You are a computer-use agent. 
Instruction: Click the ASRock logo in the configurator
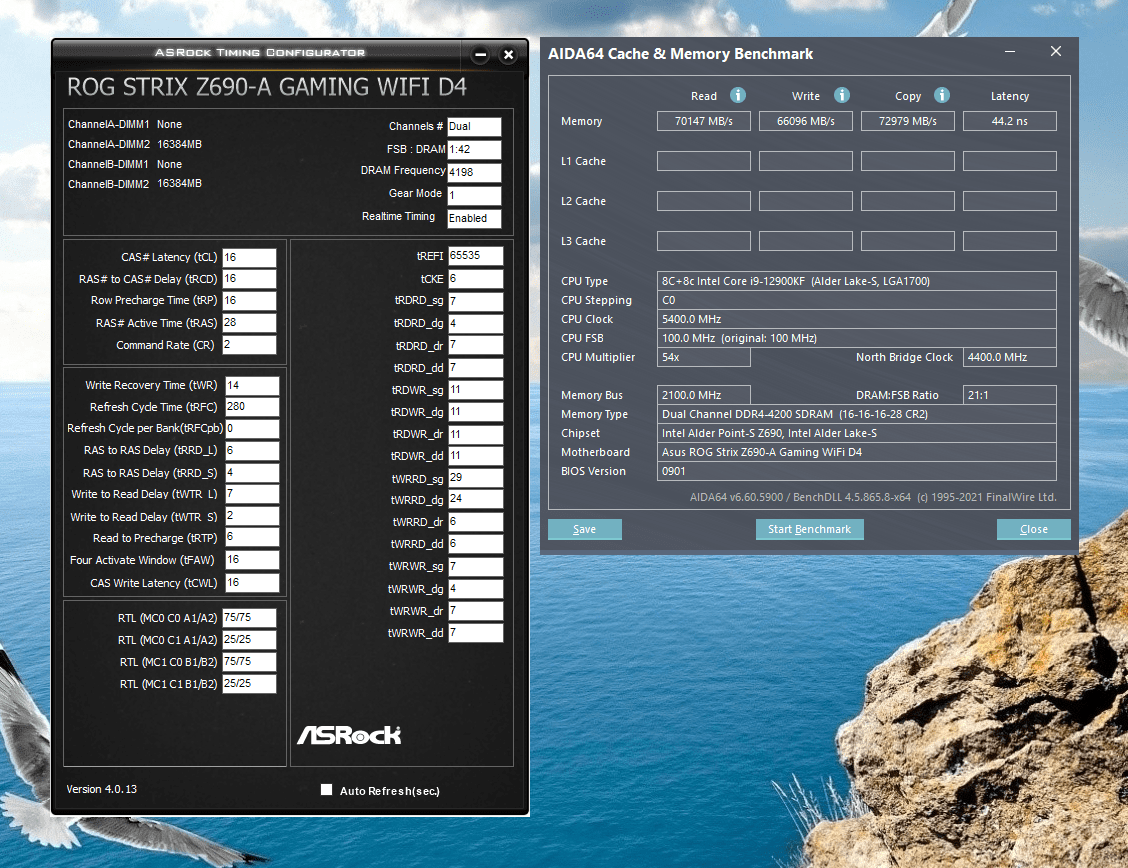click(349, 735)
